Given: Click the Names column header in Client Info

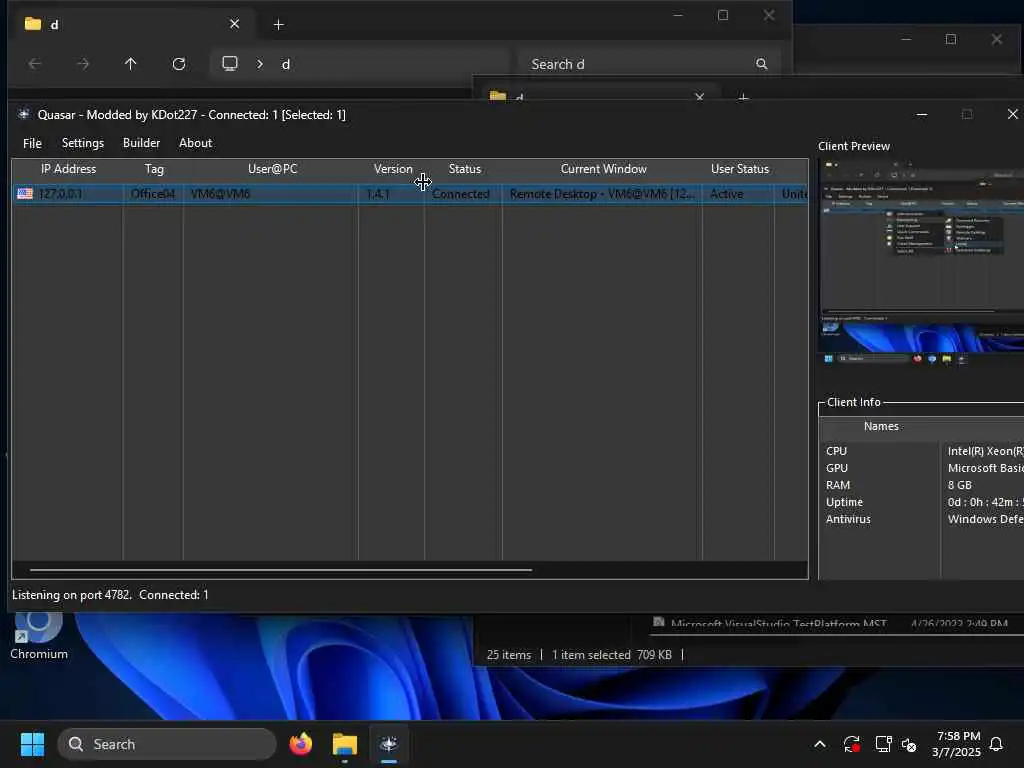Looking at the screenshot, I should [880, 426].
